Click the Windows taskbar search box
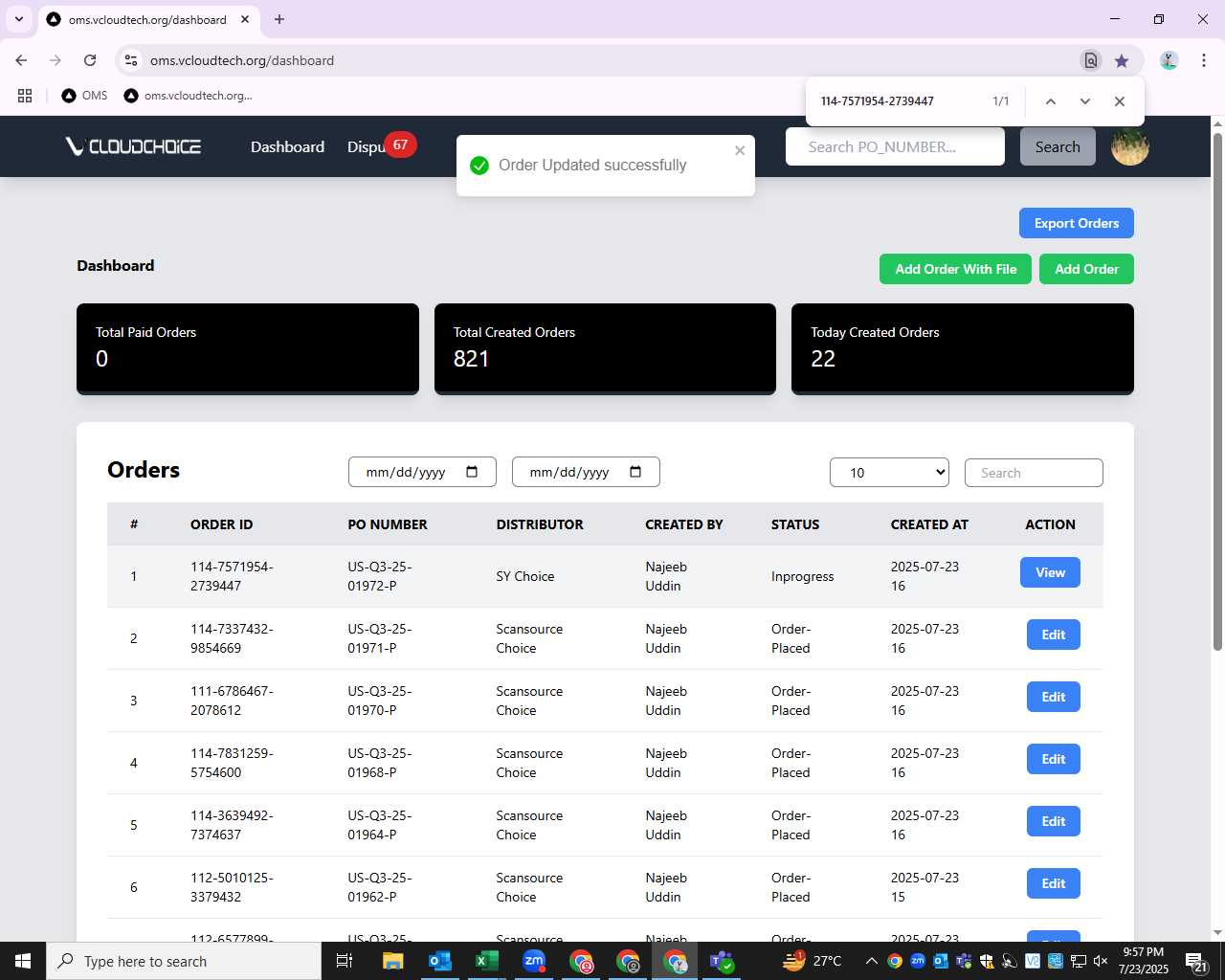 (184, 961)
